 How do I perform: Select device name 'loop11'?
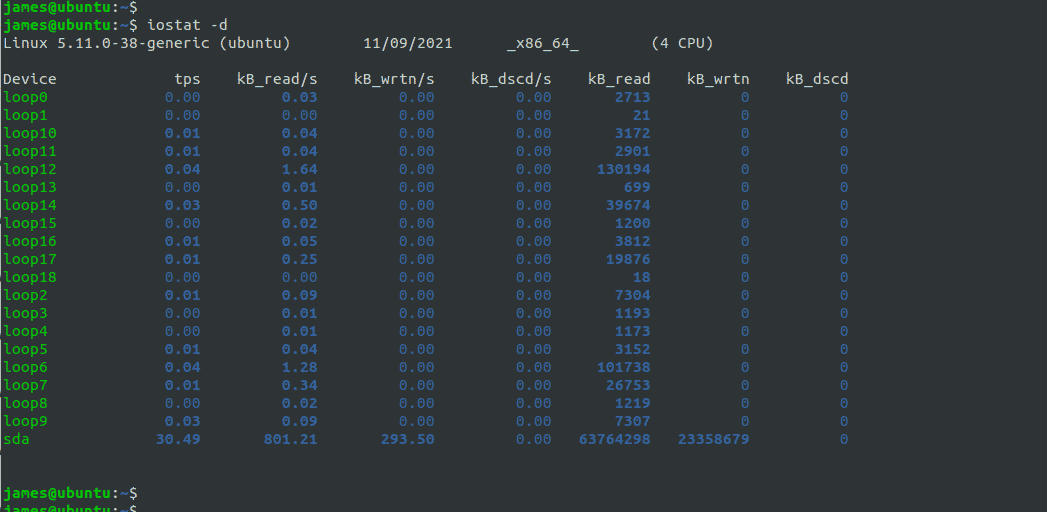point(30,152)
